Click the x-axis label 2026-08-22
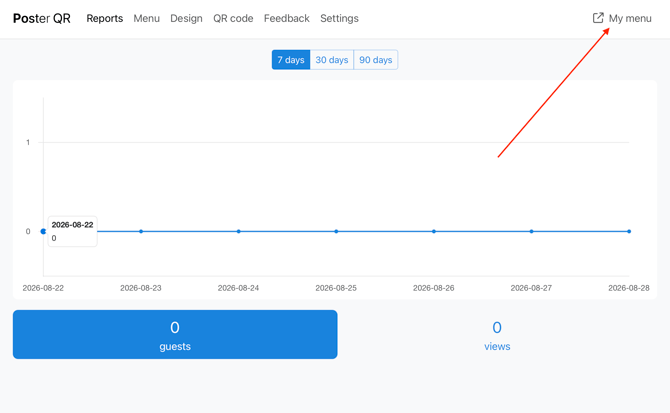The image size is (670, 413). point(43,288)
